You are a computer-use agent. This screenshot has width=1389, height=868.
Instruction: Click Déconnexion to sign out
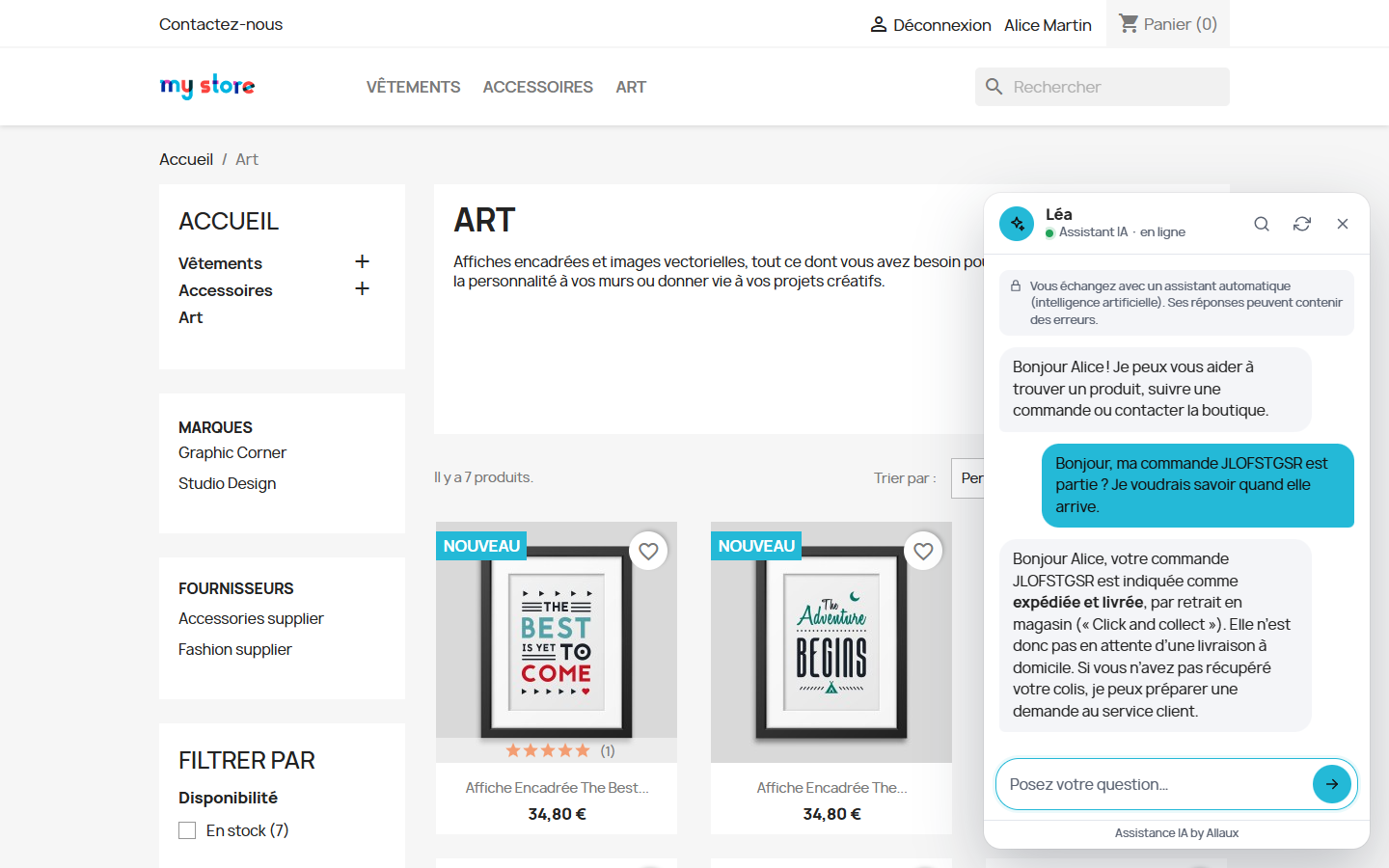coord(941,25)
